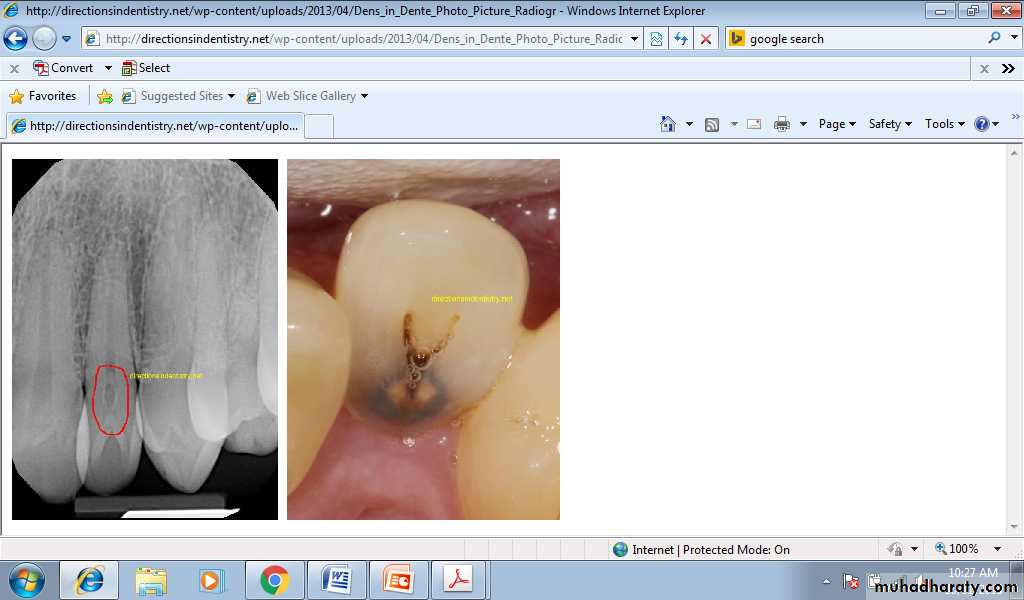Click Add to Favorites Bar star icon
The height and width of the screenshot is (600, 1024).
click(105, 96)
